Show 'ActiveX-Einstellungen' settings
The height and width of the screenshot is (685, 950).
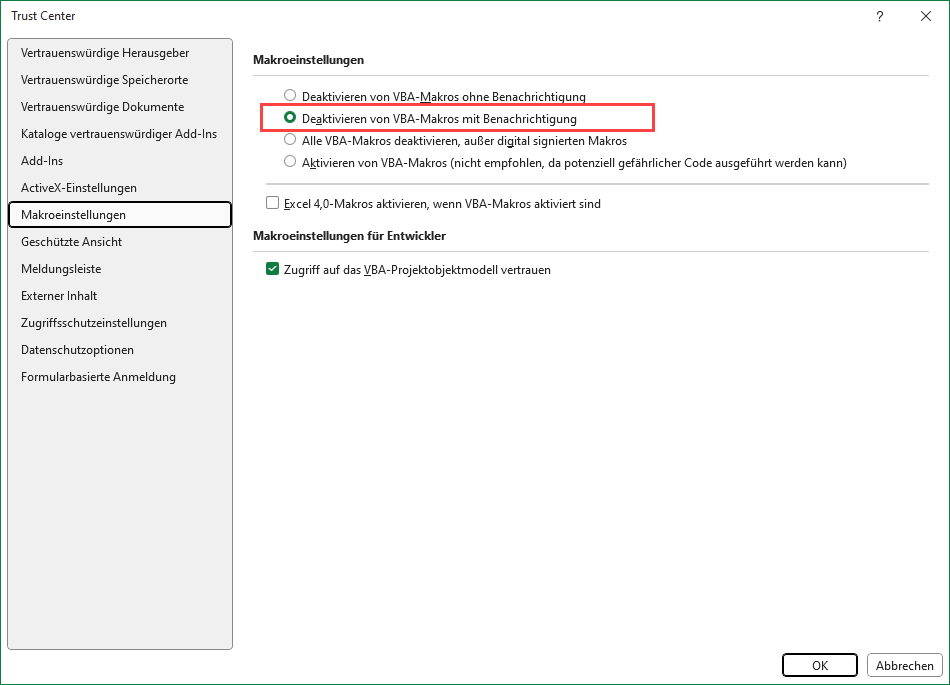tap(79, 188)
